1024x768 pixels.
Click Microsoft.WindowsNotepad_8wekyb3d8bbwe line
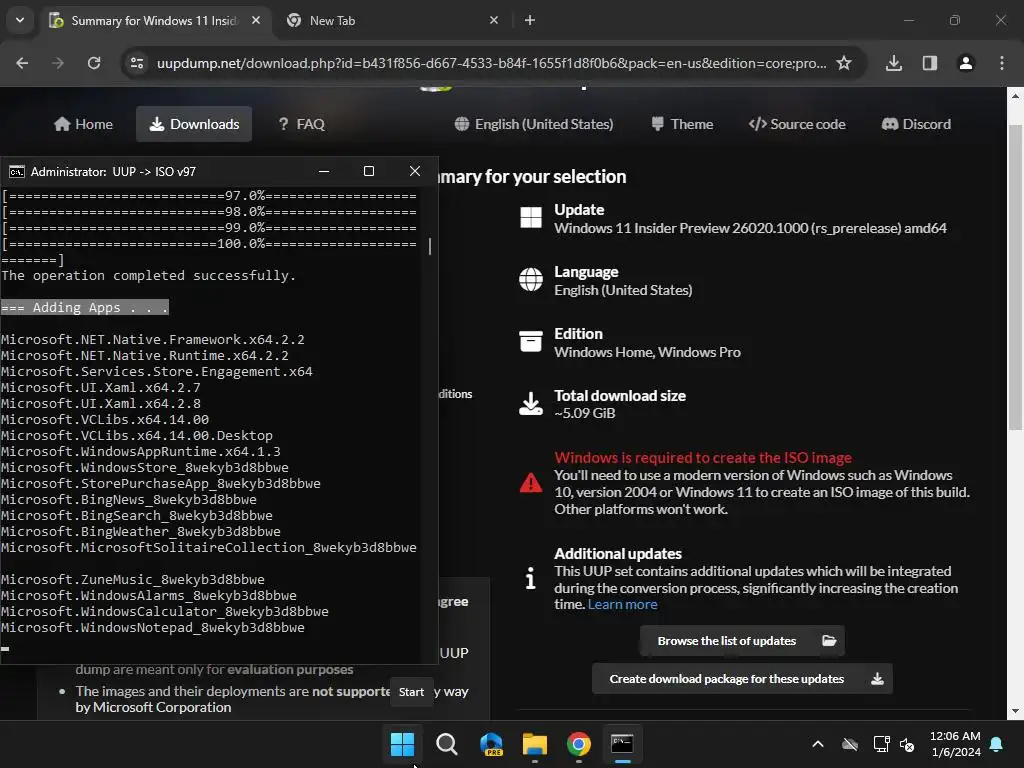[153, 628]
